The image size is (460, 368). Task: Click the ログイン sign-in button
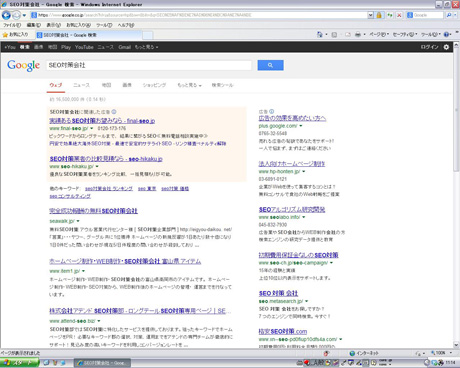pyautogui.click(x=429, y=47)
